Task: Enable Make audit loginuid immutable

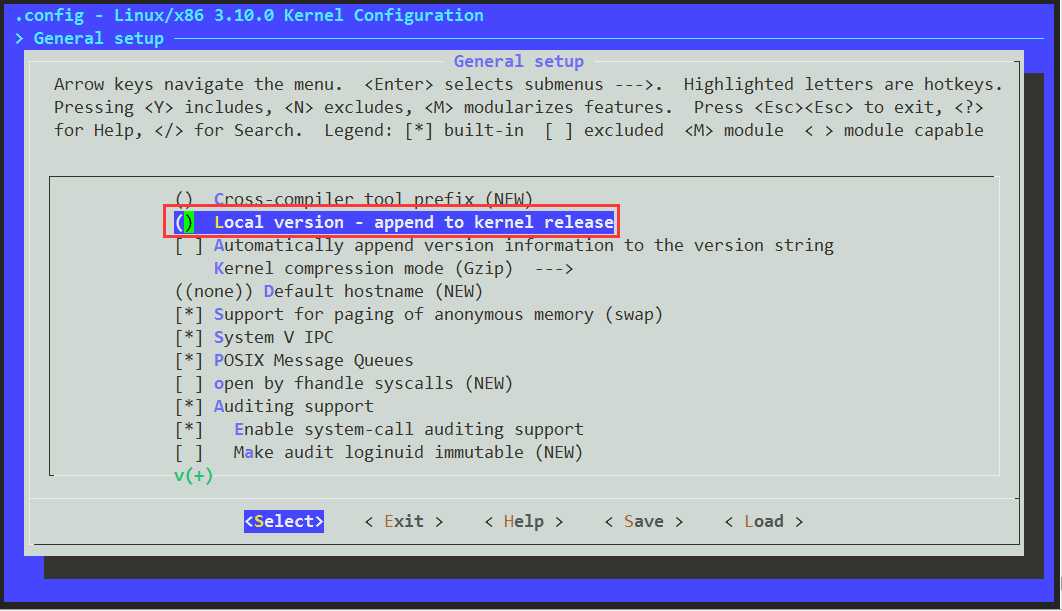Action: coord(188,452)
